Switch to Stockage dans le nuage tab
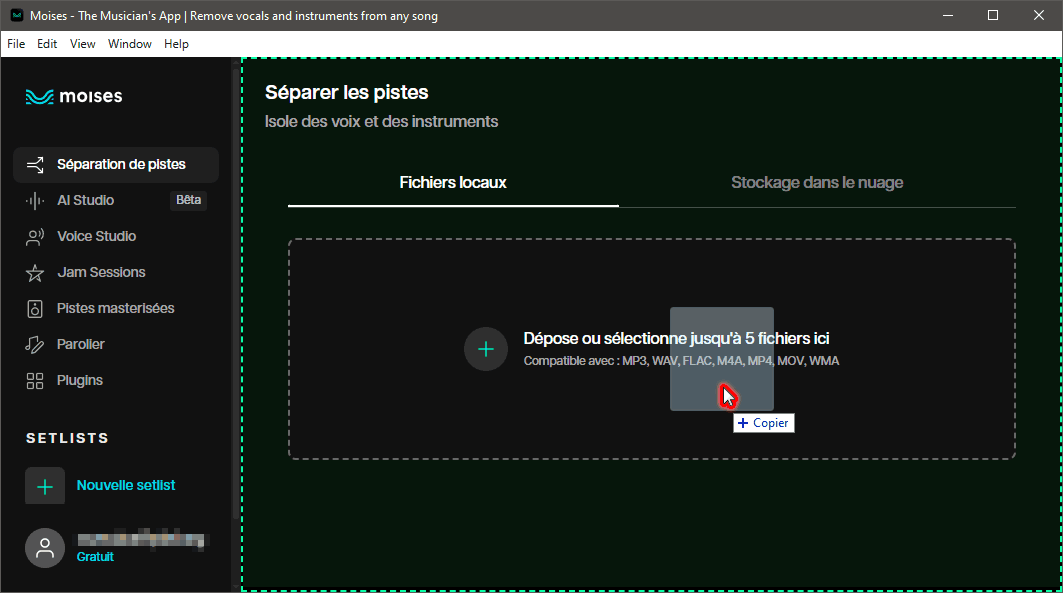1063x593 pixels. coord(817,183)
